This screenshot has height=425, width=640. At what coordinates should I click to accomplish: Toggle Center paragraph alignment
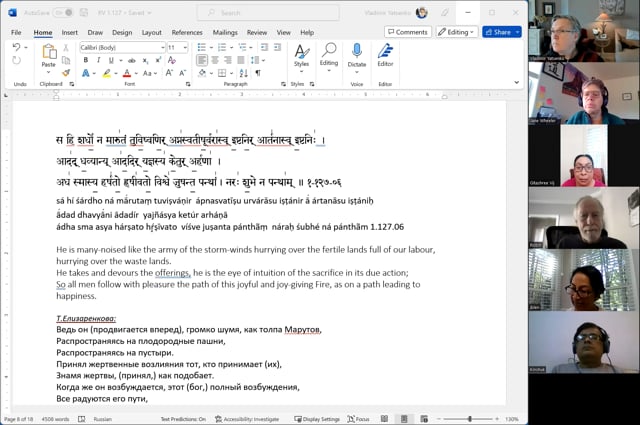(x=215, y=60)
